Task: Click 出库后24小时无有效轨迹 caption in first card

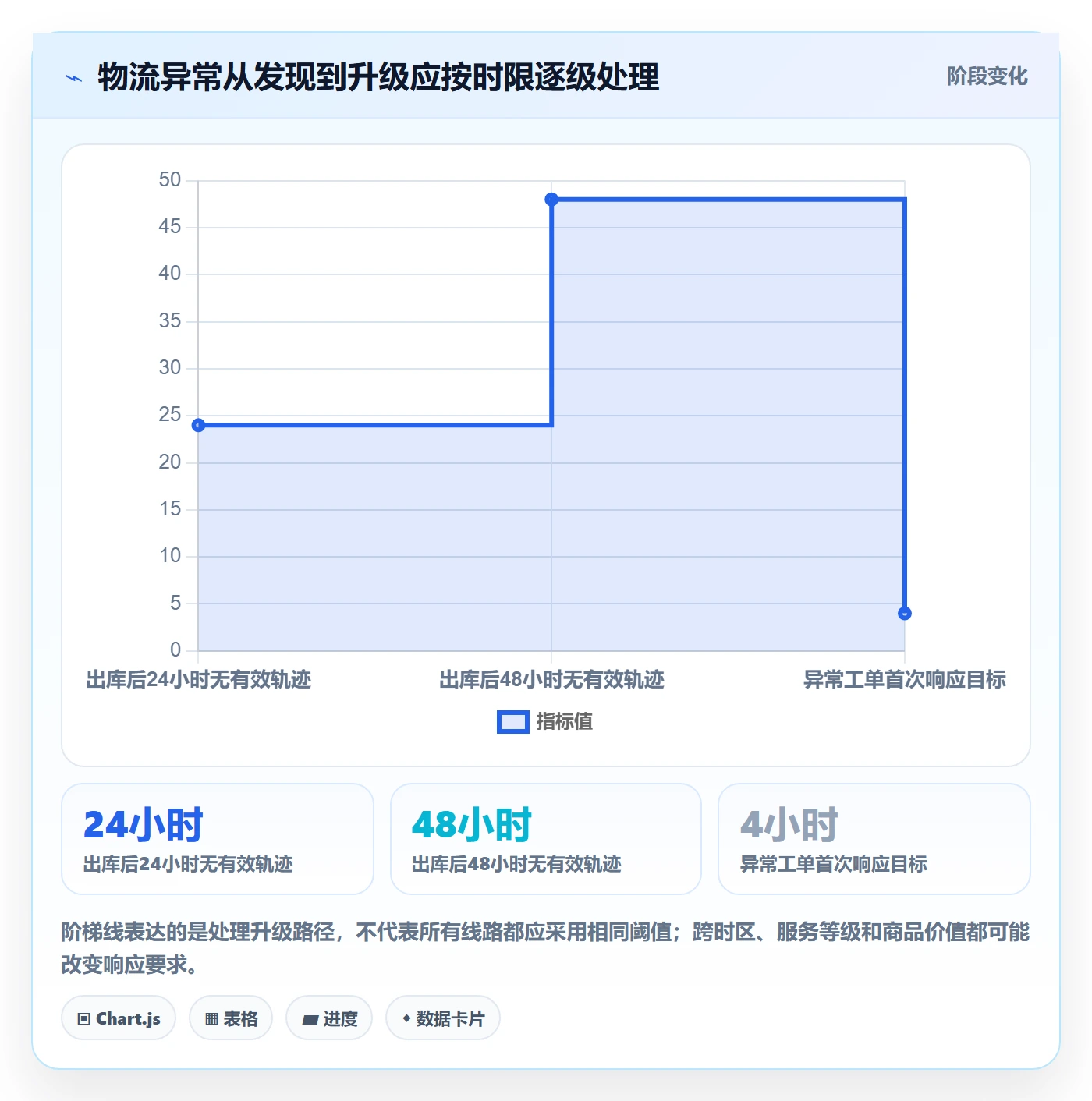Action: click(x=188, y=864)
